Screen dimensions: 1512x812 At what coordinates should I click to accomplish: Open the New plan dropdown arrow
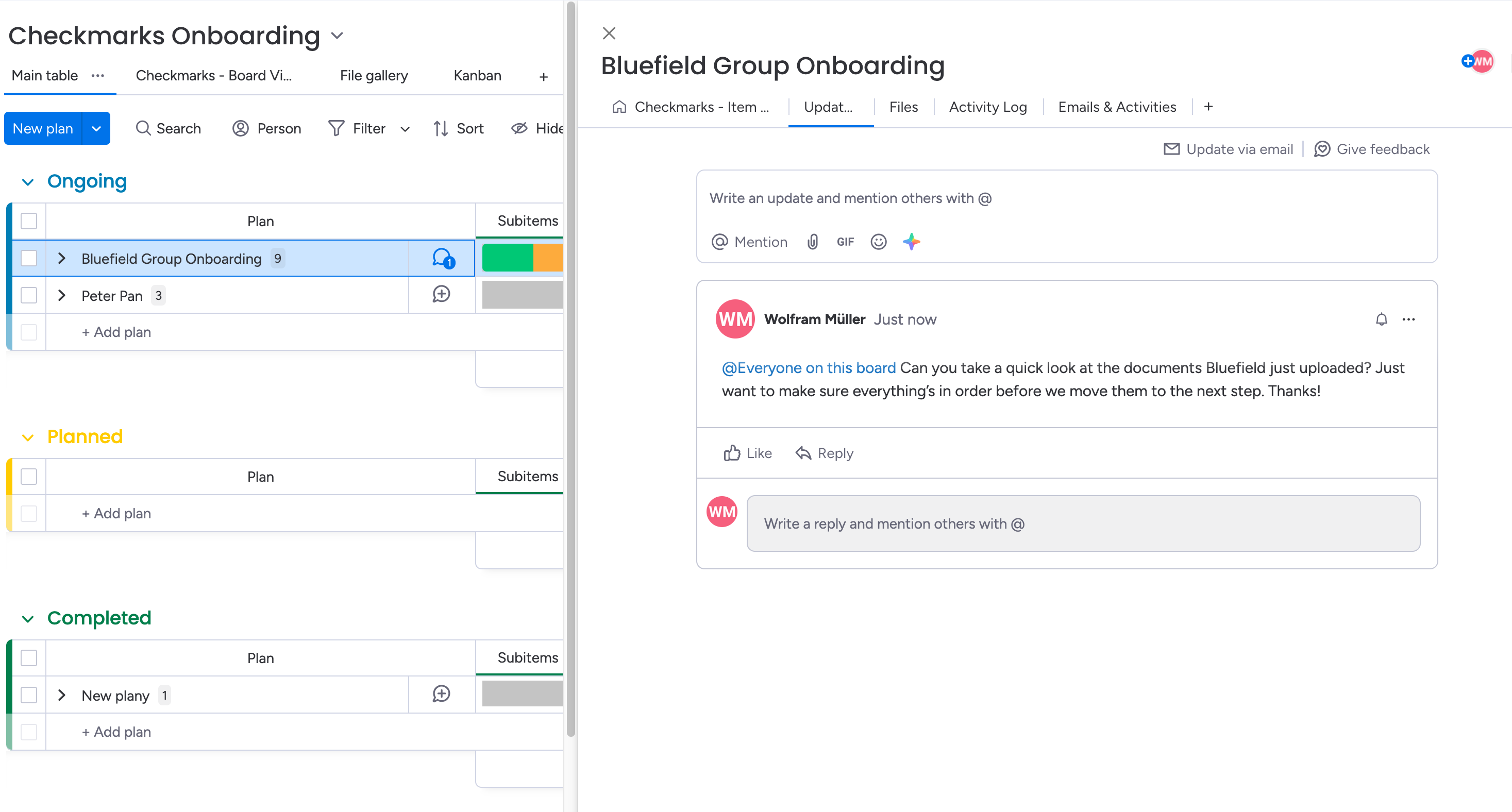click(96, 128)
